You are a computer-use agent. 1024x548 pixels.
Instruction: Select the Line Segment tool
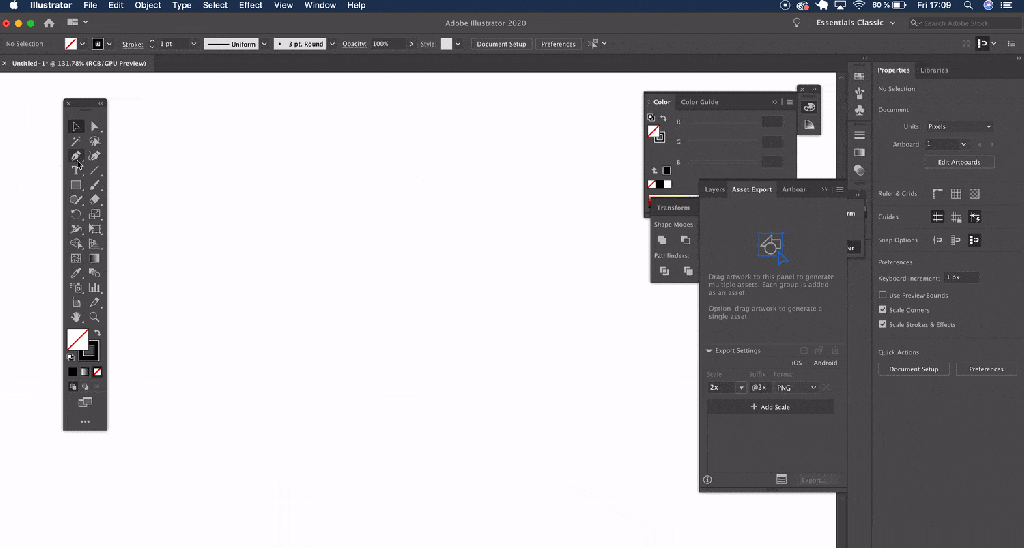(95, 170)
